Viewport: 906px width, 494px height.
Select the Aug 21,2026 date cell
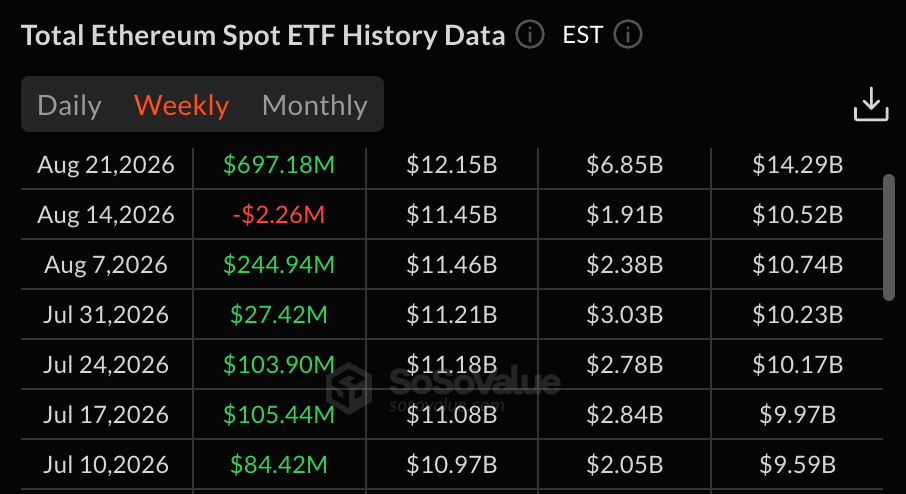point(106,165)
